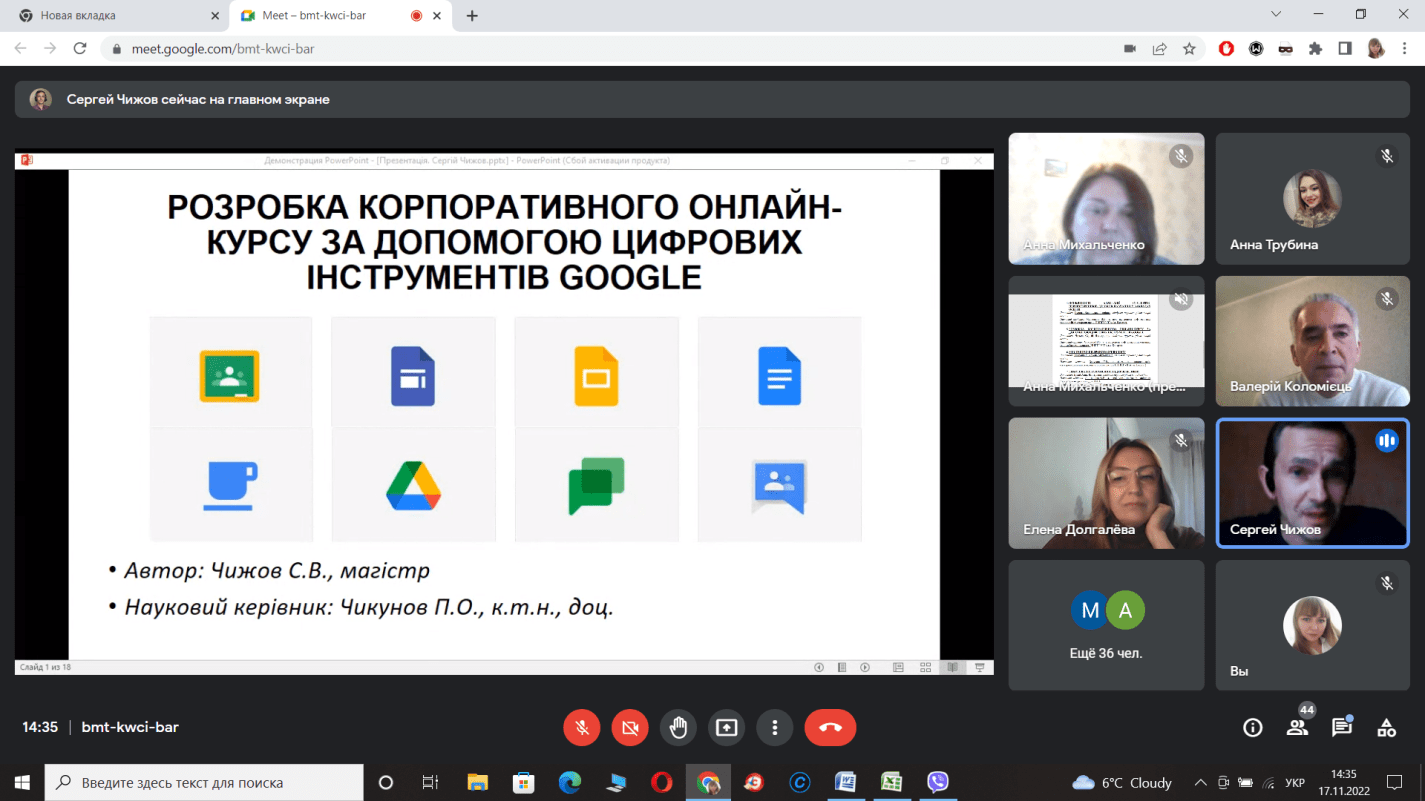Open the tab search chevron in Chrome
The width and height of the screenshot is (1425, 801).
[x=1276, y=15]
